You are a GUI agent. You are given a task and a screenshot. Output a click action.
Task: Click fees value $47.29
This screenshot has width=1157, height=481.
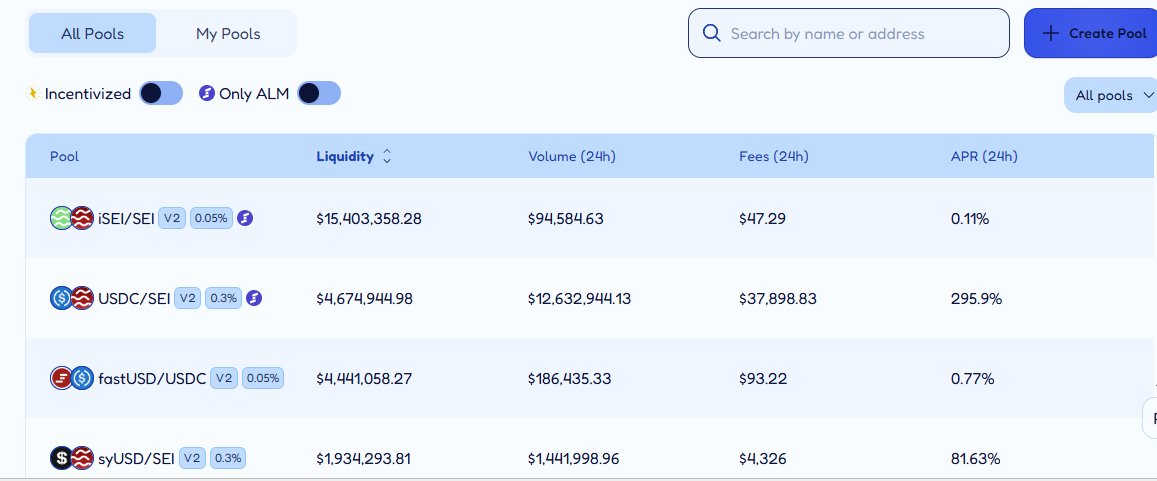click(x=762, y=218)
